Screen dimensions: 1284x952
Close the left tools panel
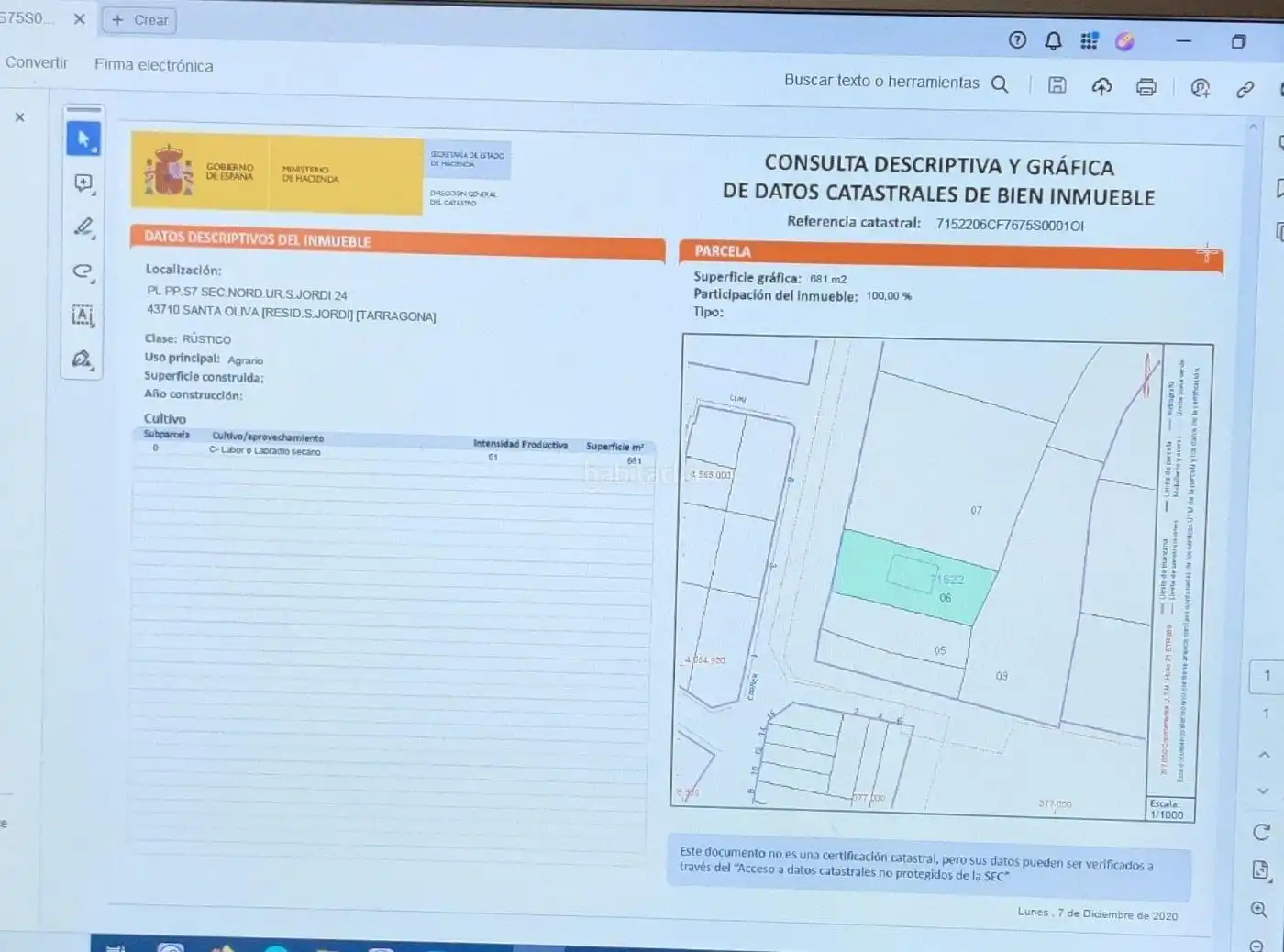(19, 117)
